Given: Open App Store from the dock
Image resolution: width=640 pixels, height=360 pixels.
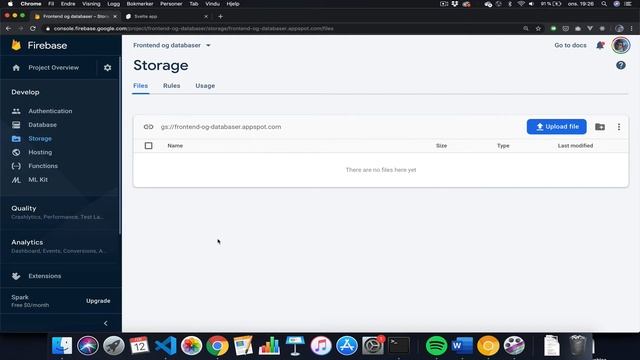Looking at the screenshot, I should tap(347, 346).
